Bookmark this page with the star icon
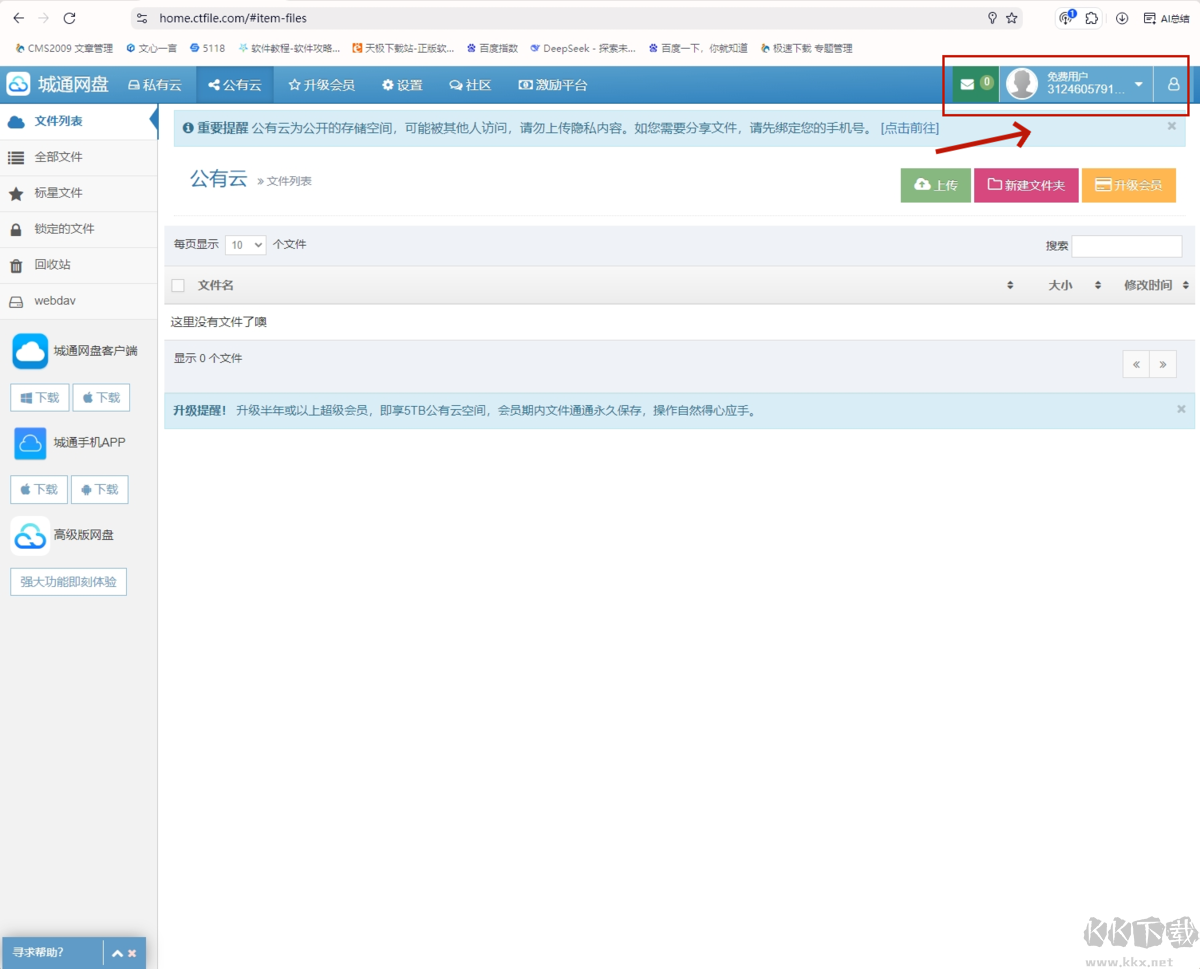 (x=1012, y=18)
